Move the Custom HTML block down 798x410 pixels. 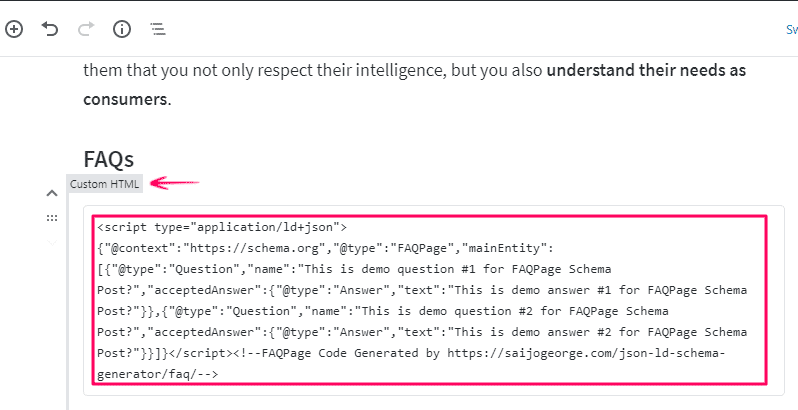click(x=52, y=242)
